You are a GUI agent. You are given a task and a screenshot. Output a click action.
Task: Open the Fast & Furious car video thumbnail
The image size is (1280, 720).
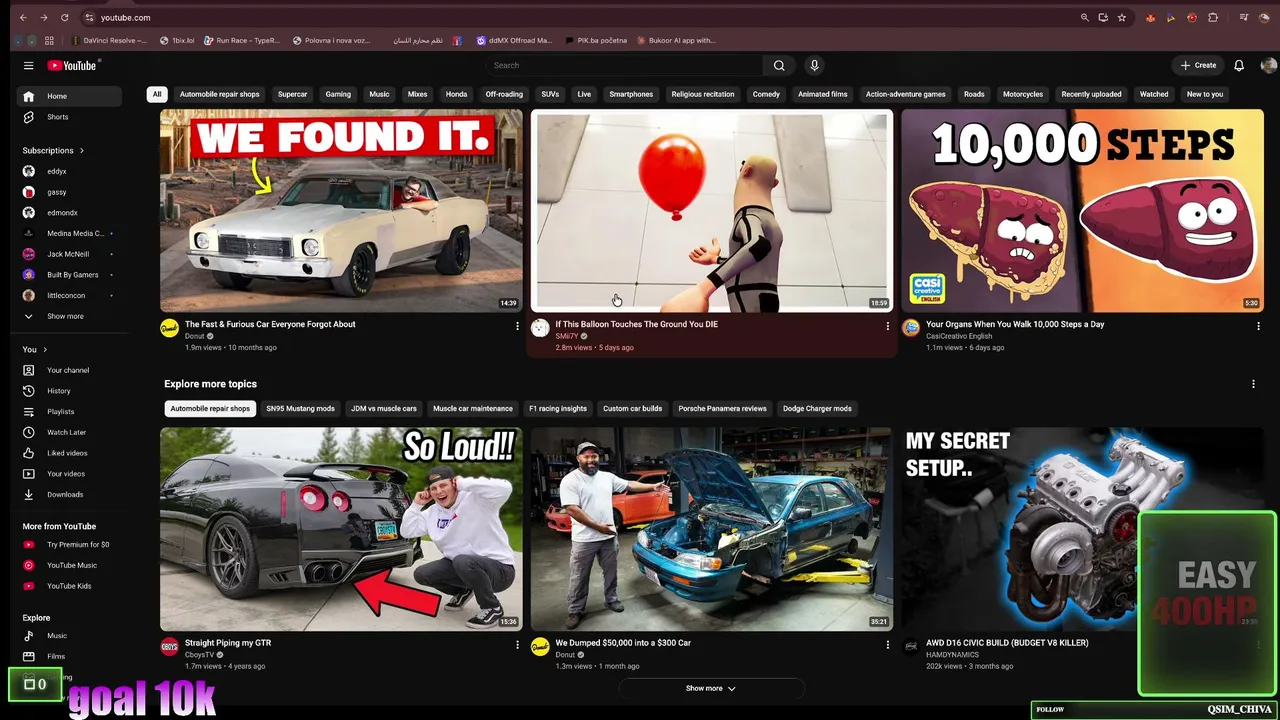[x=341, y=211]
